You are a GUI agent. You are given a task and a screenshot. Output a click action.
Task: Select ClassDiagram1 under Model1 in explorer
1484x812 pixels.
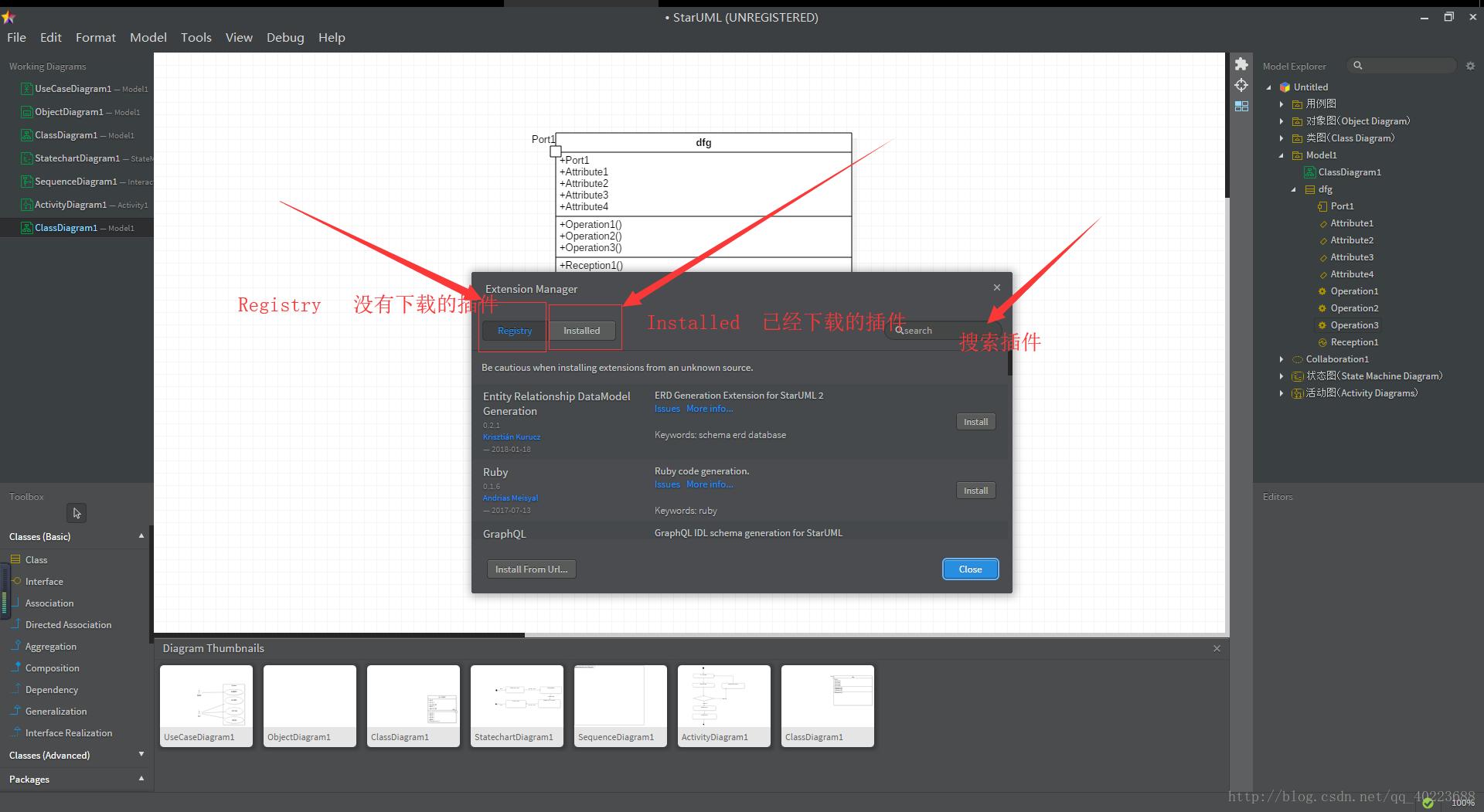point(1350,172)
